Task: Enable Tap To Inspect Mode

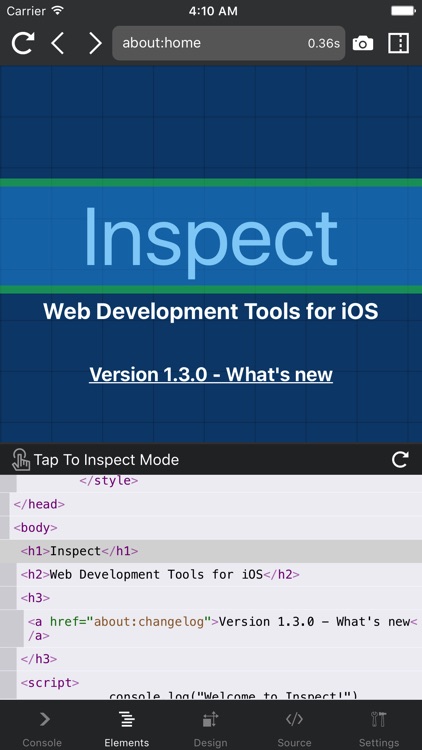Action: [x=95, y=460]
